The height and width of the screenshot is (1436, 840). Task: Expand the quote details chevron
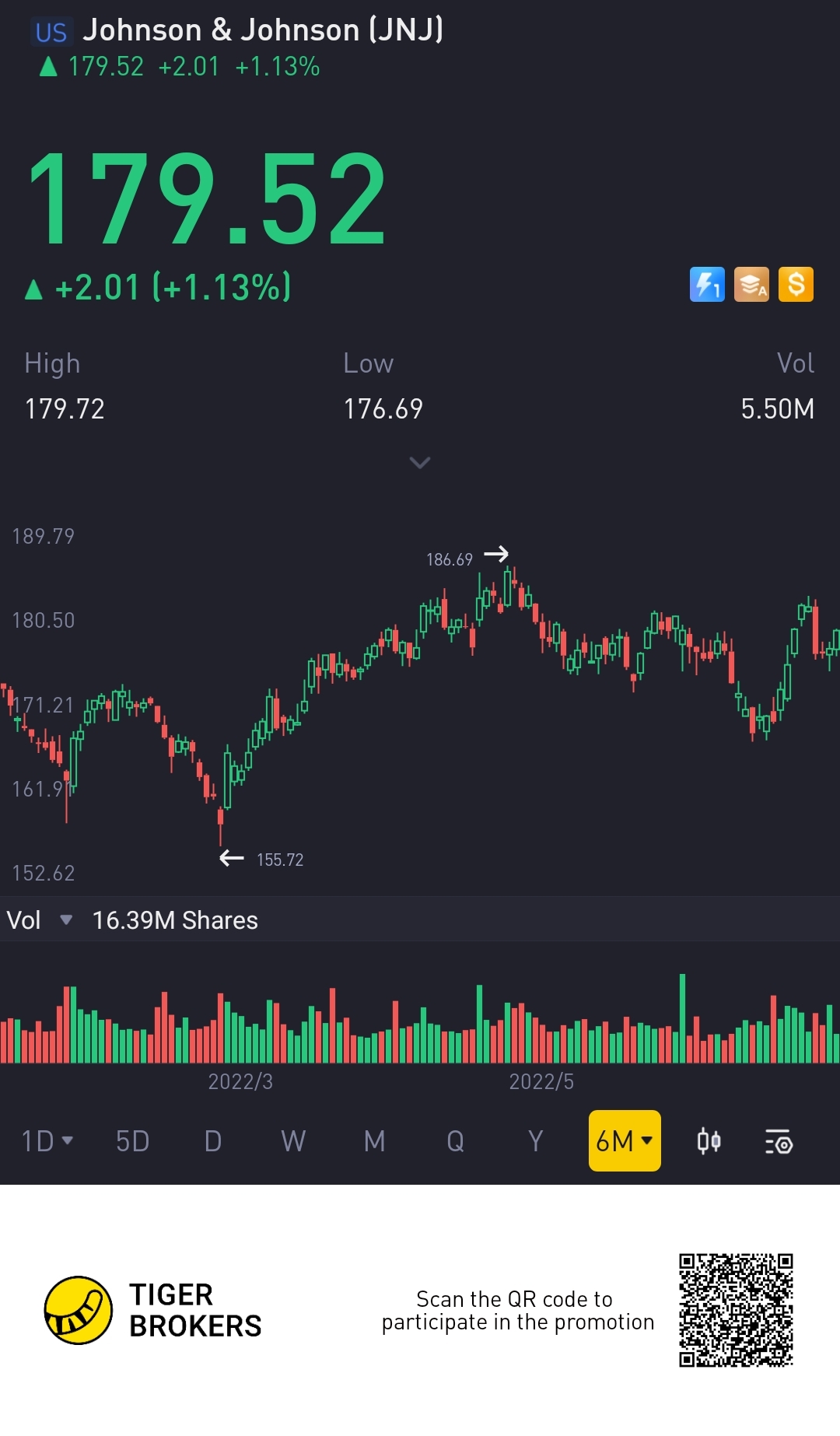tap(420, 463)
